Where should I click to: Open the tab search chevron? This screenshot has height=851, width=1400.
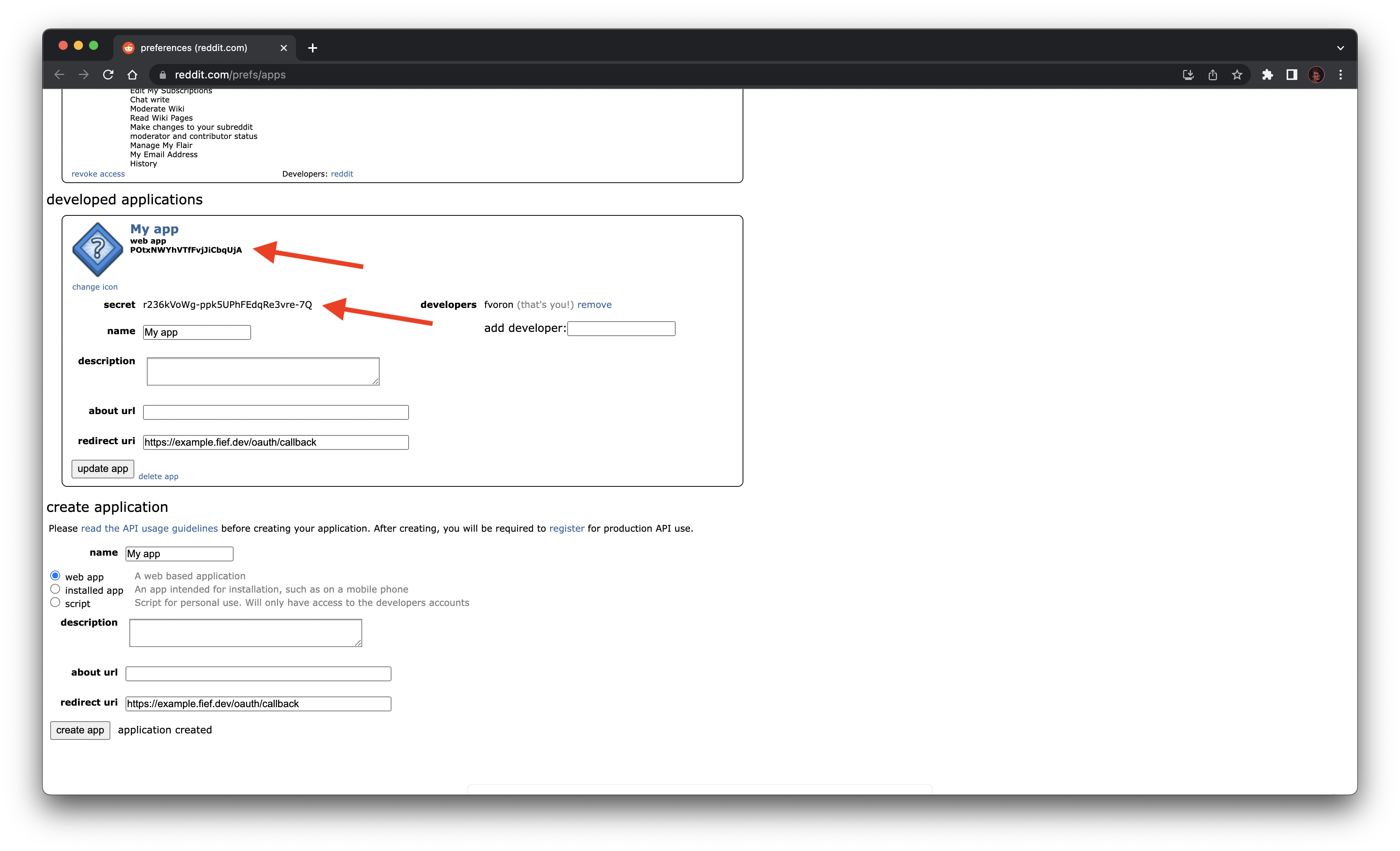point(1340,48)
